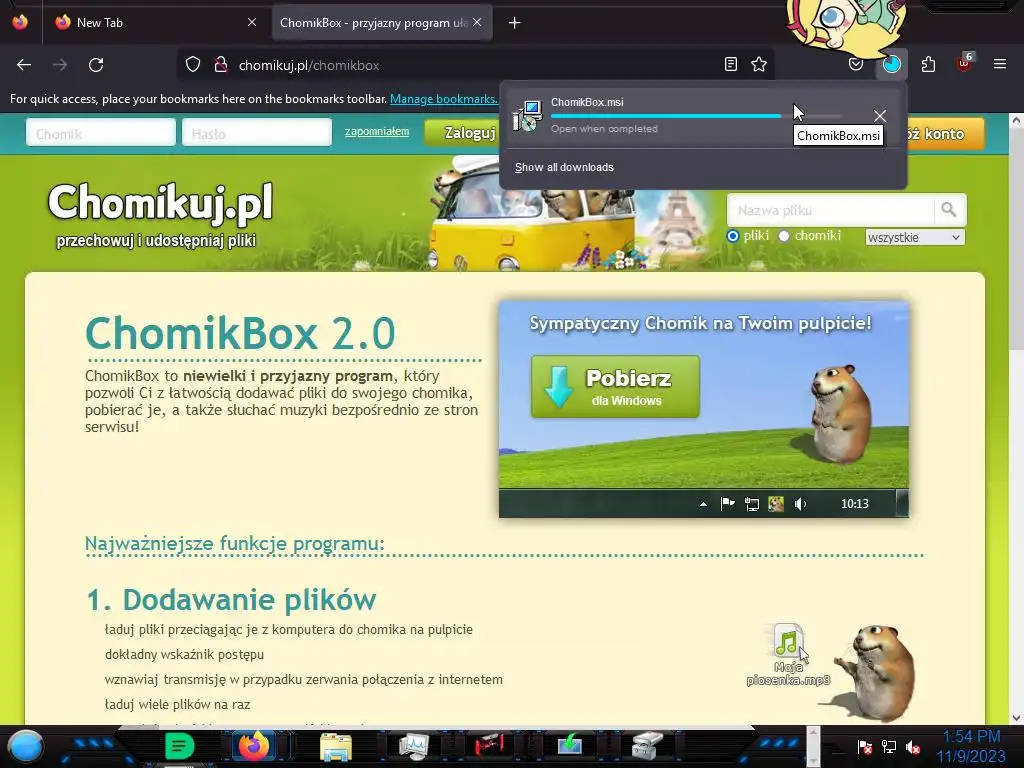Viewport: 1024px width, 768px height.
Task: Close the New Tab tab
Action: (x=252, y=22)
